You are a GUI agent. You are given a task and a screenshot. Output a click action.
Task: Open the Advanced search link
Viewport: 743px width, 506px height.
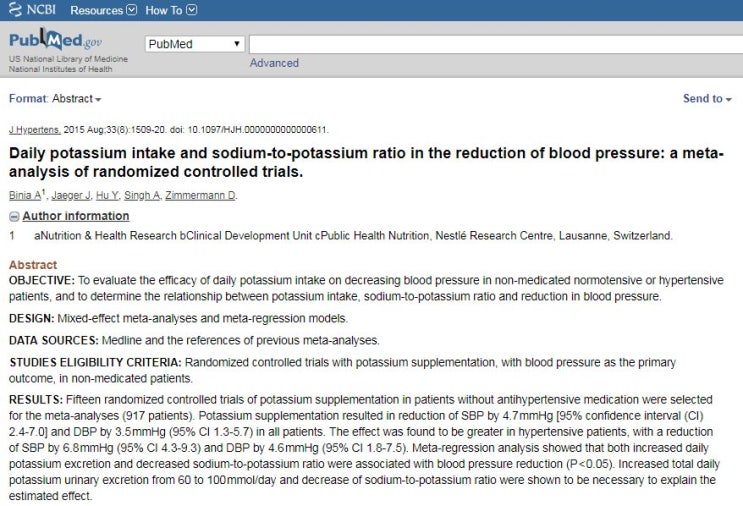274,63
